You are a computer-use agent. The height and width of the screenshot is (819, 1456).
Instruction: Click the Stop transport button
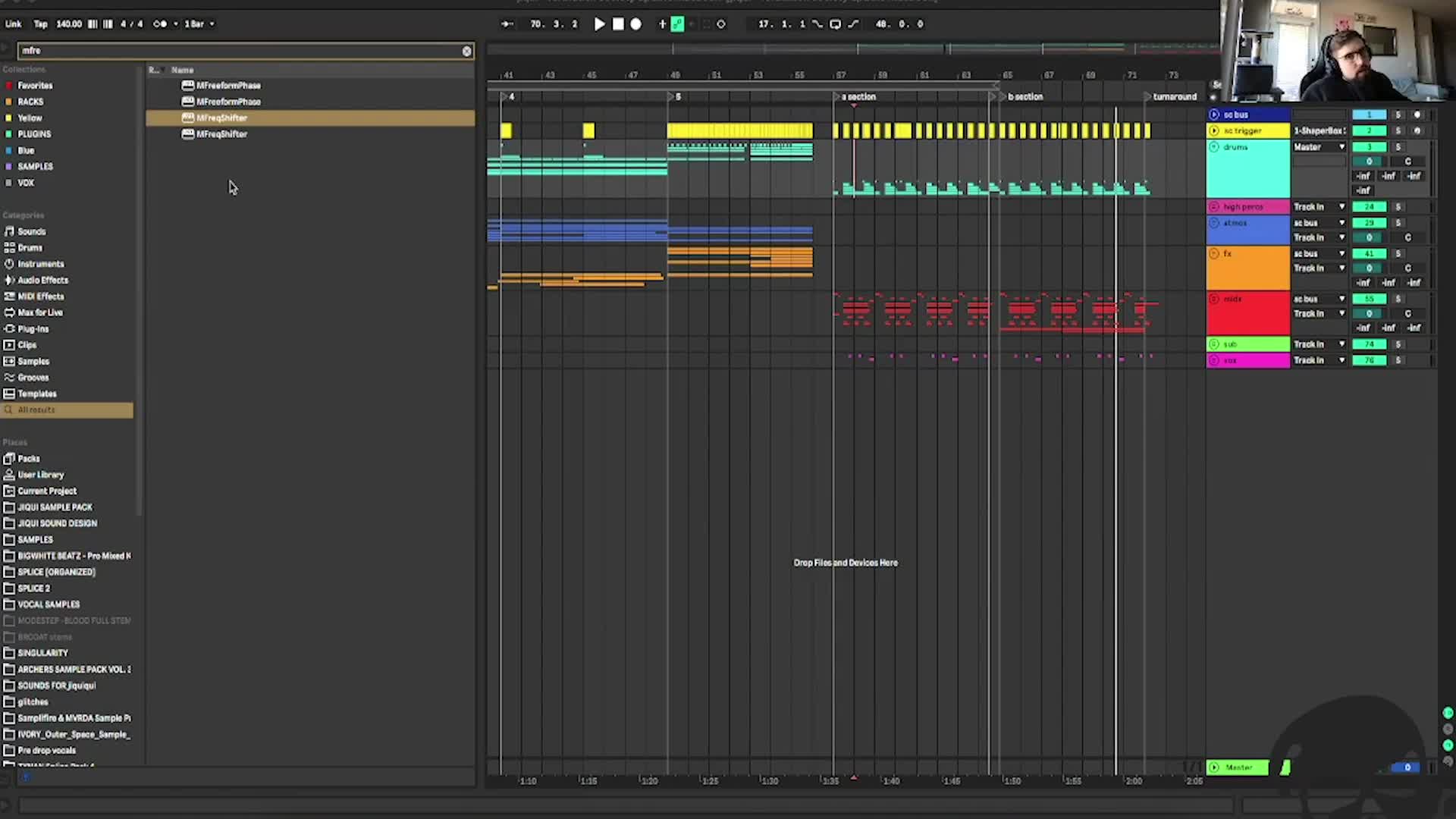[x=618, y=24]
